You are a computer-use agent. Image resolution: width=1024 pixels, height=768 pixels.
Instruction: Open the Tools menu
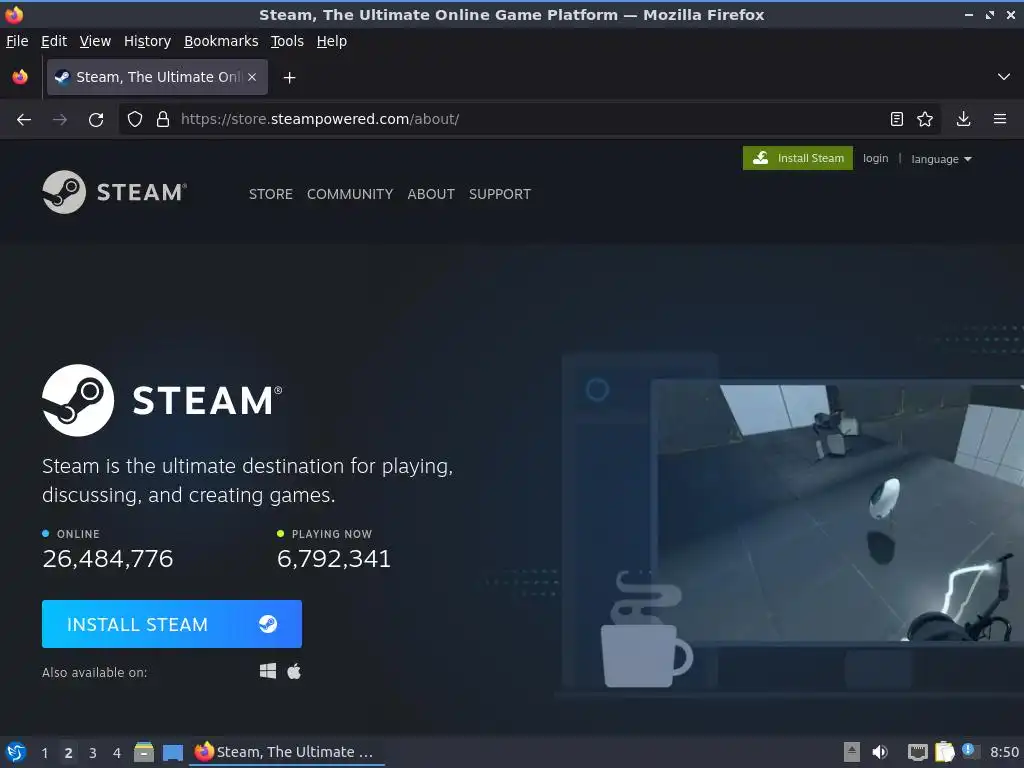point(287,41)
